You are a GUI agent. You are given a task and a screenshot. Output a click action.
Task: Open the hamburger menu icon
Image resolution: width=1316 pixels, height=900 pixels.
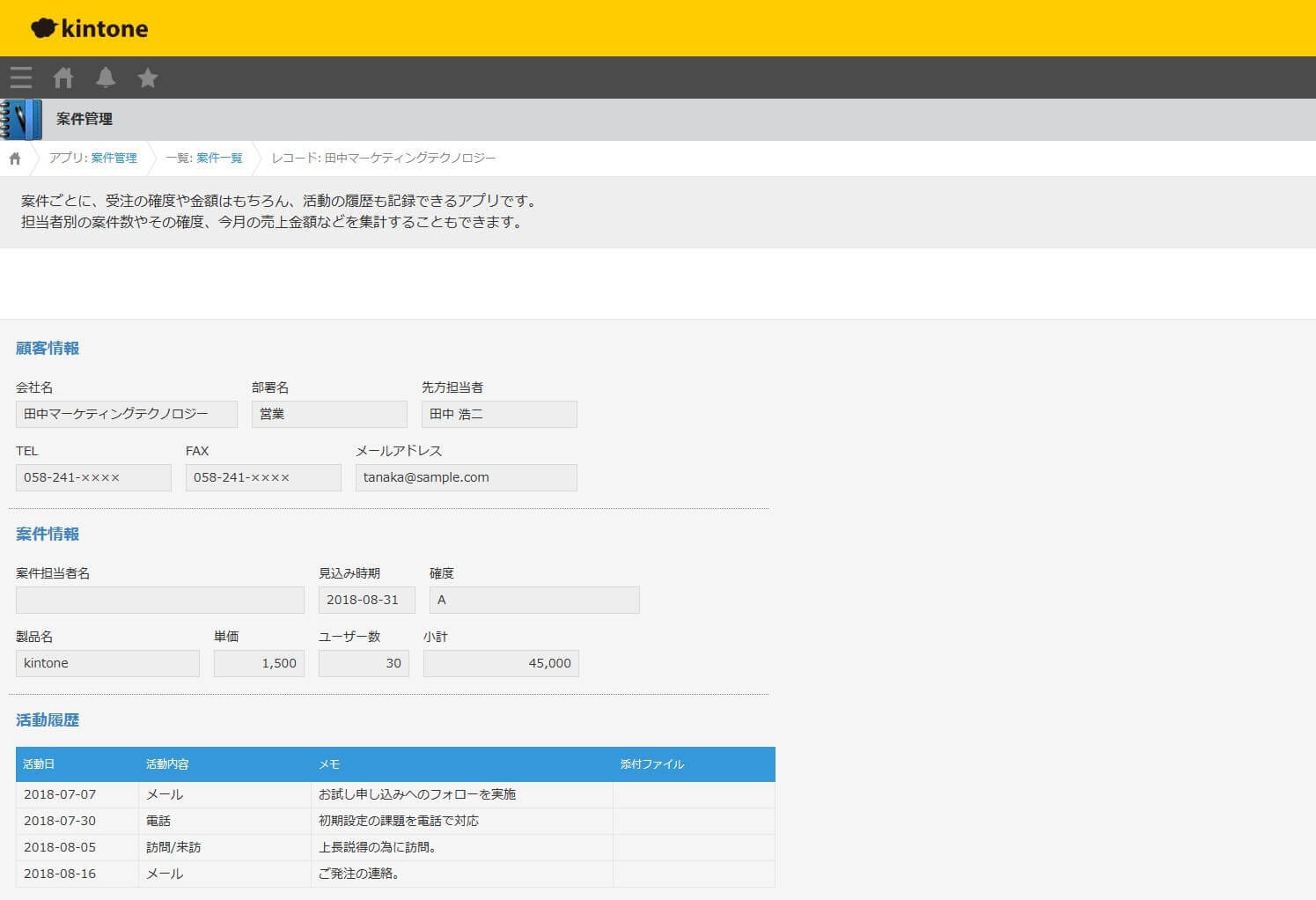coord(21,77)
